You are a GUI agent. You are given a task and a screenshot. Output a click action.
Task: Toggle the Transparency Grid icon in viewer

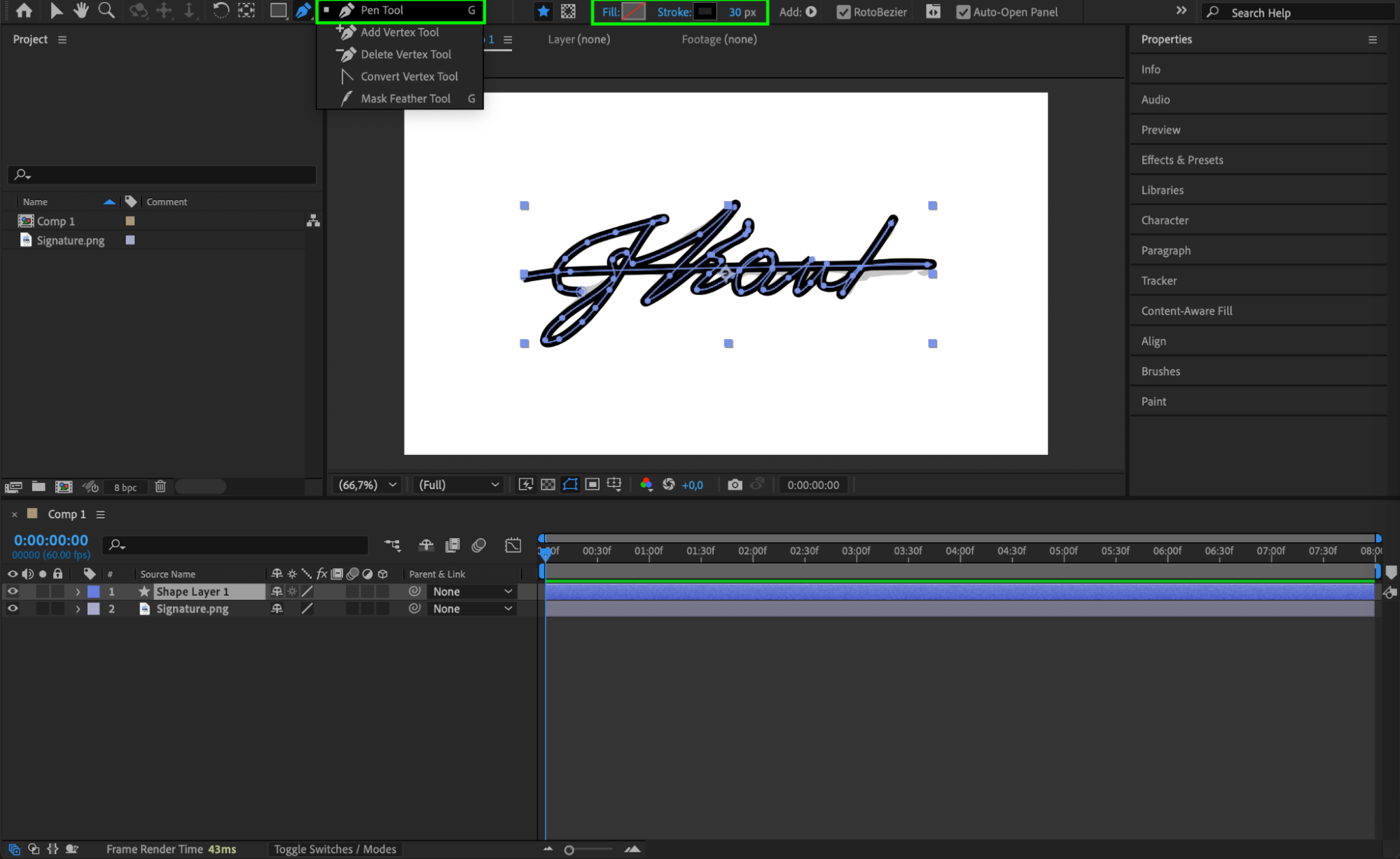(548, 485)
